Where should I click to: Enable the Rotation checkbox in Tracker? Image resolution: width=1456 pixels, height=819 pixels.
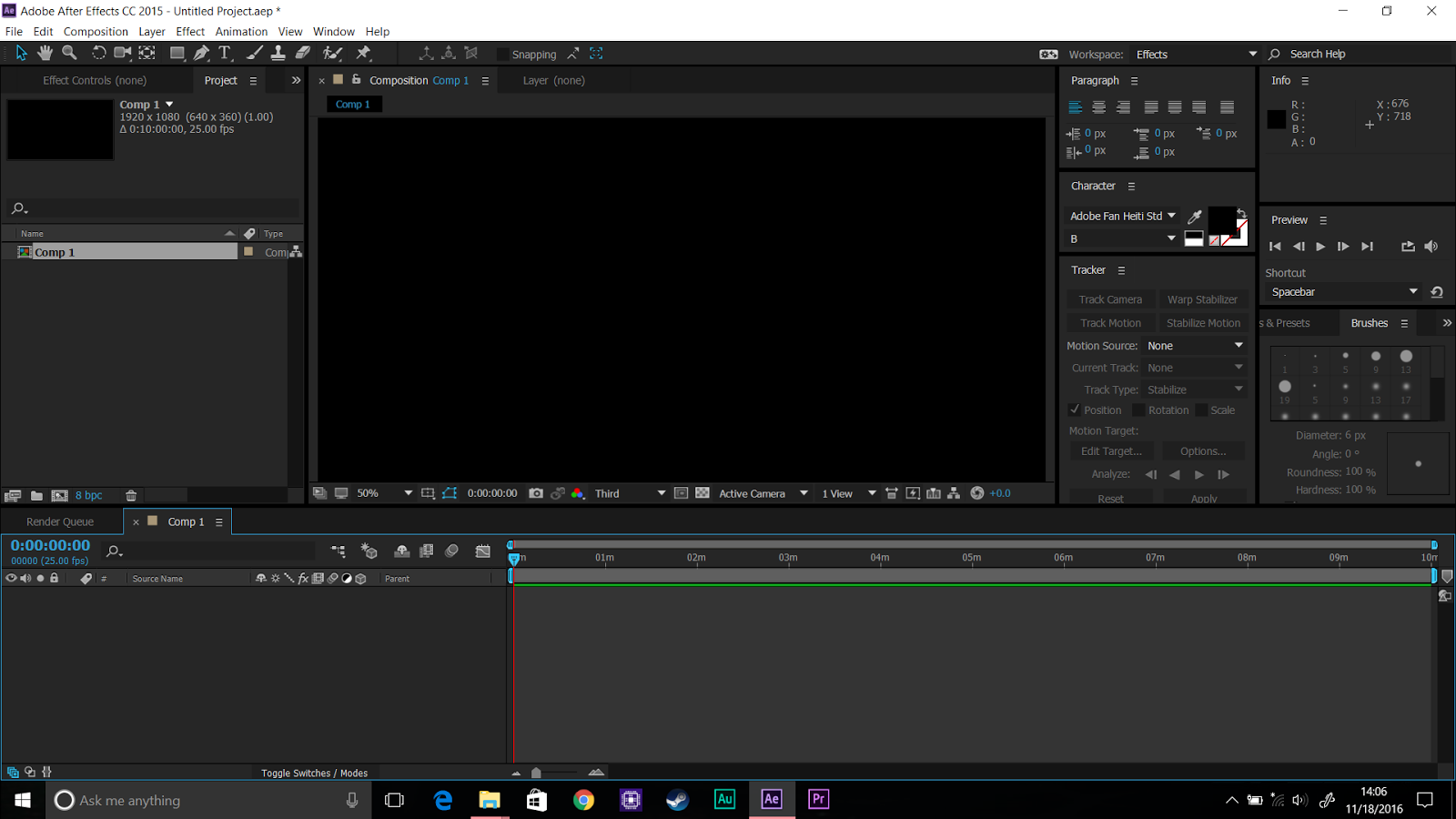click(1138, 410)
